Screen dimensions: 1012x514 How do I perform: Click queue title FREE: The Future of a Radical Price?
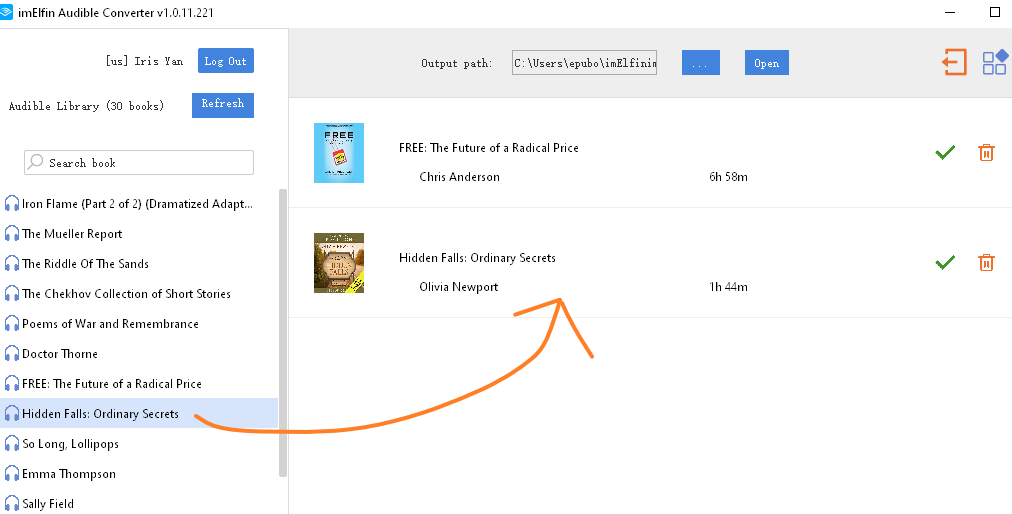click(489, 148)
